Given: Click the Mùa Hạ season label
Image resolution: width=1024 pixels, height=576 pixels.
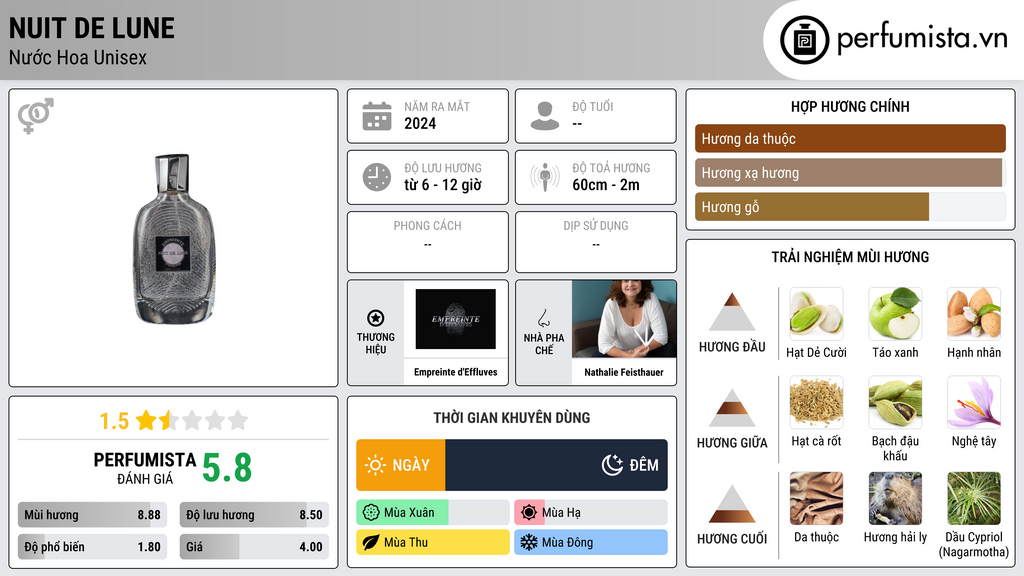Looking at the screenshot, I should pos(561,513).
